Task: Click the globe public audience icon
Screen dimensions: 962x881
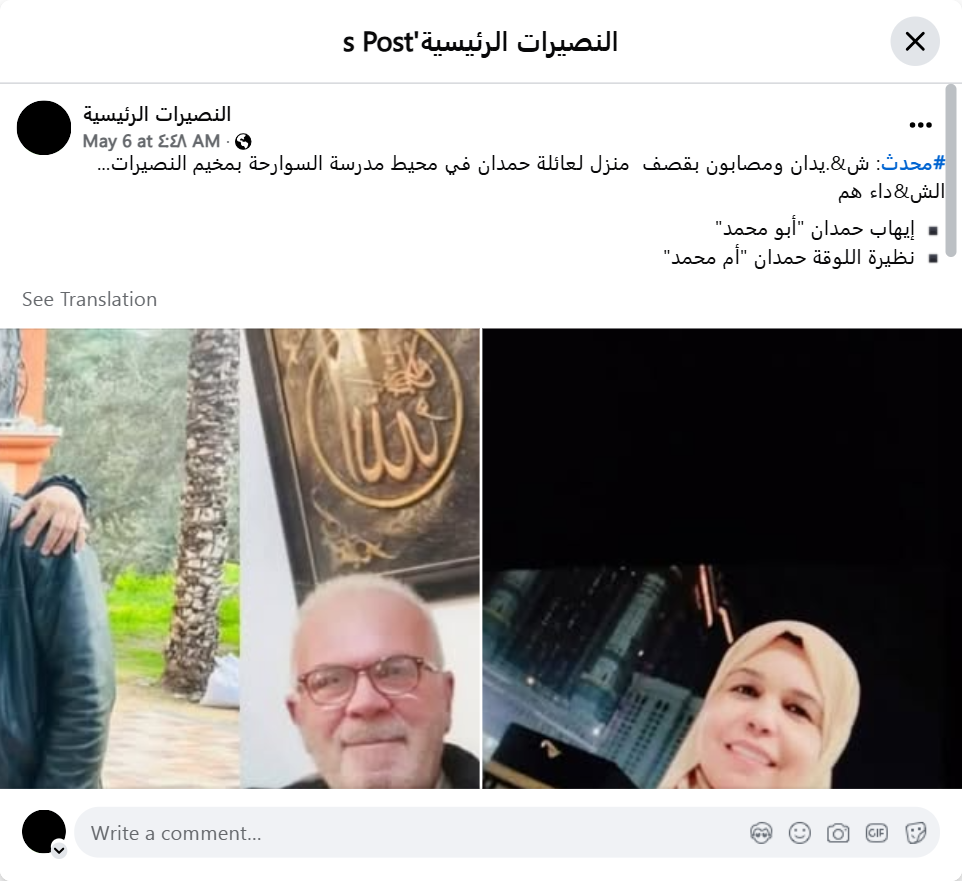Action: click(x=243, y=142)
